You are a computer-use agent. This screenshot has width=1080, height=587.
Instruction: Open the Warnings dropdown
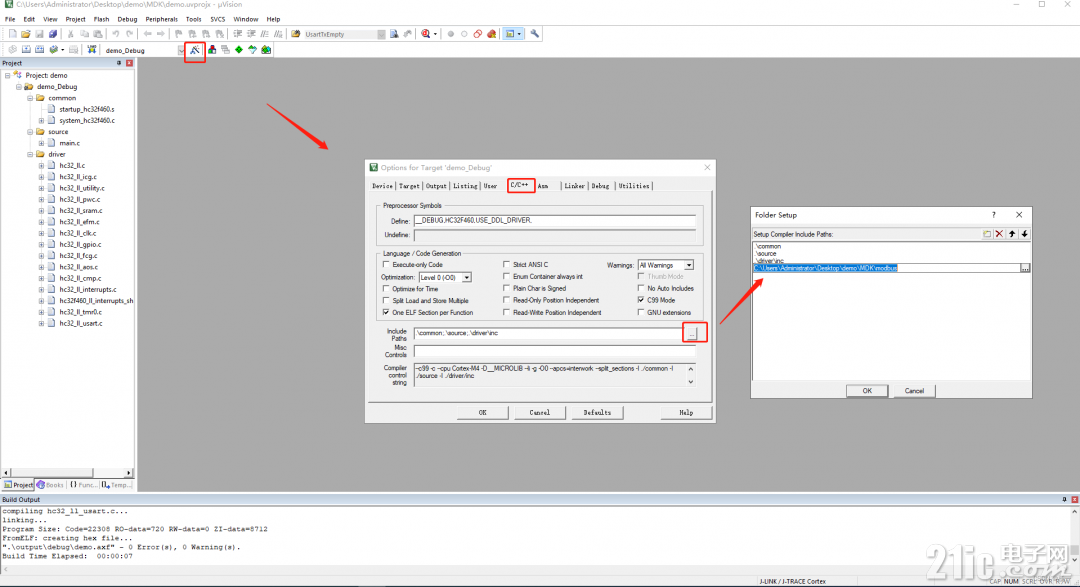coord(688,265)
